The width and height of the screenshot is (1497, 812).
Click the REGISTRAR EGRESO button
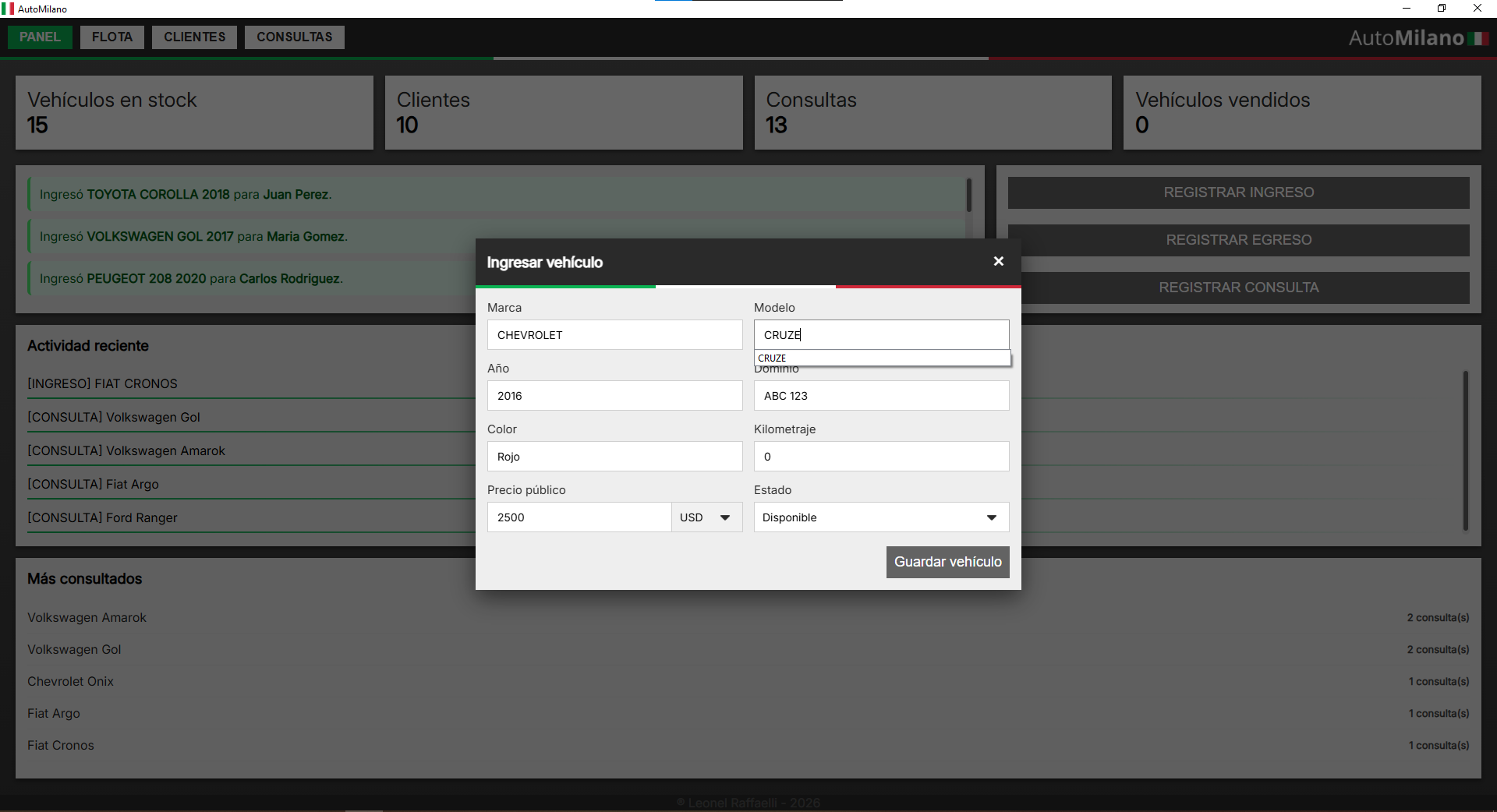tap(1238, 240)
